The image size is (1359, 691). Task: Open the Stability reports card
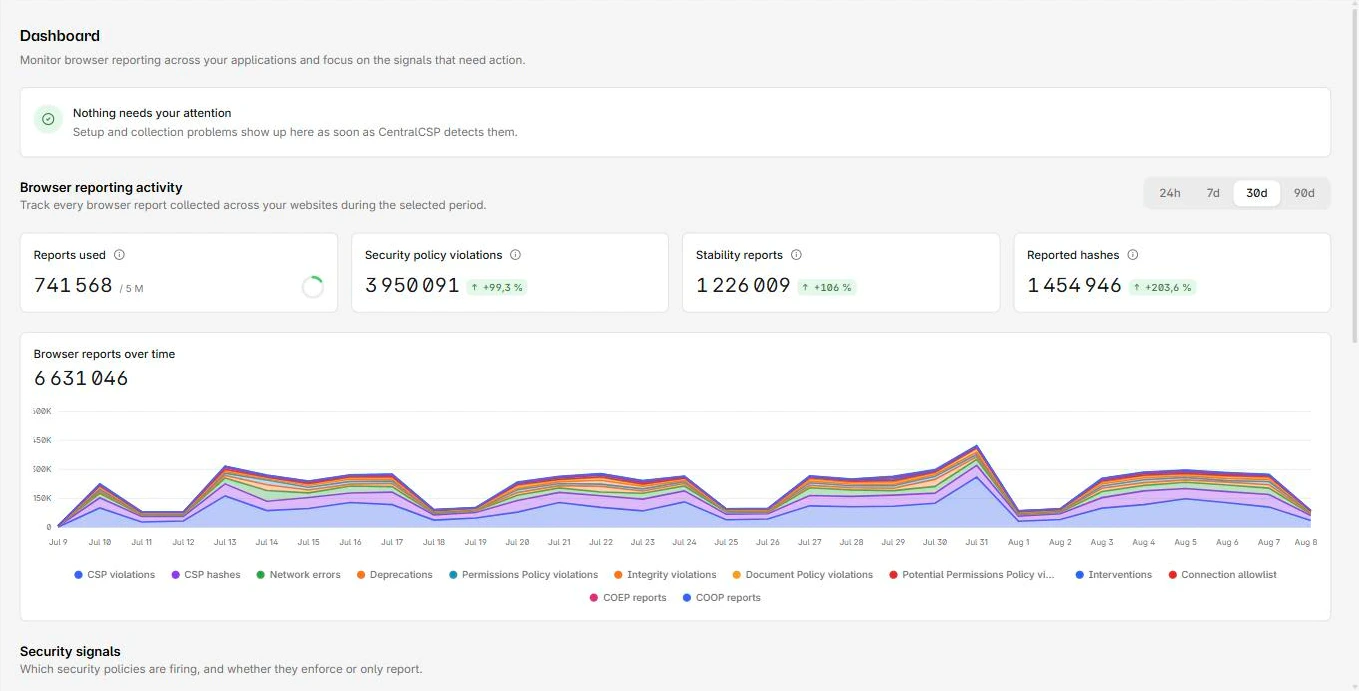[841, 273]
